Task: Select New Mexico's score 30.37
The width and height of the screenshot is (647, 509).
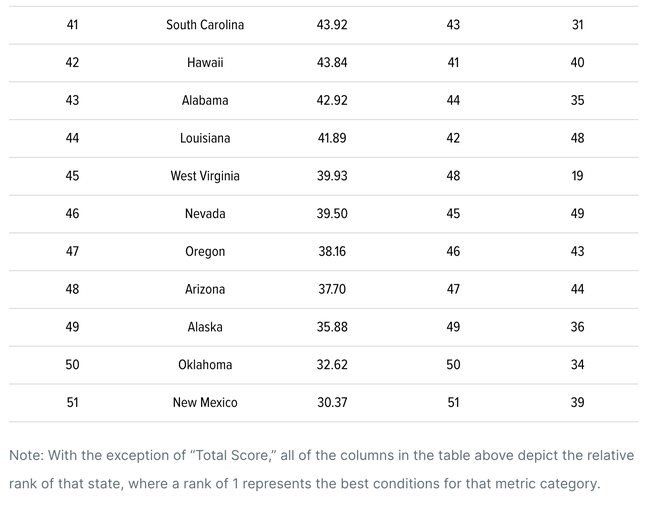Action: point(332,403)
